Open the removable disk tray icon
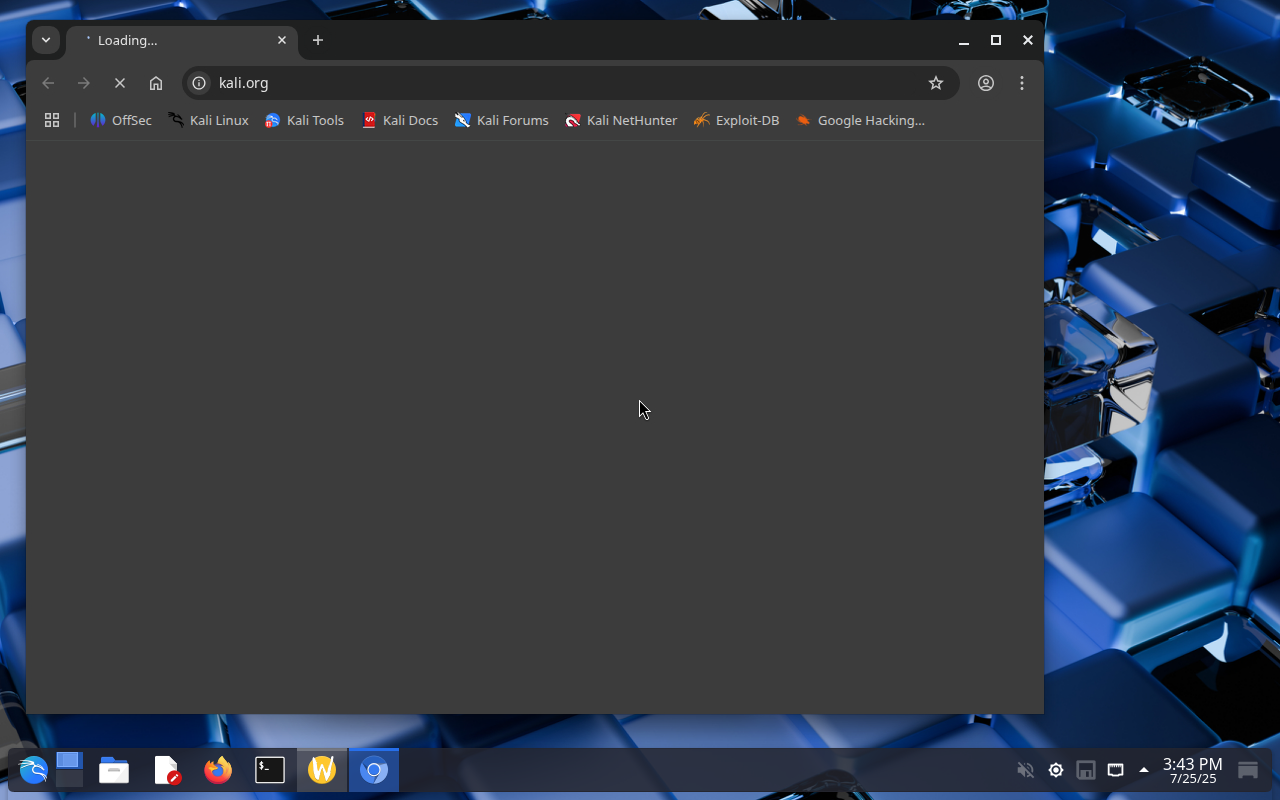Image resolution: width=1280 pixels, height=800 pixels. pos(1086,770)
